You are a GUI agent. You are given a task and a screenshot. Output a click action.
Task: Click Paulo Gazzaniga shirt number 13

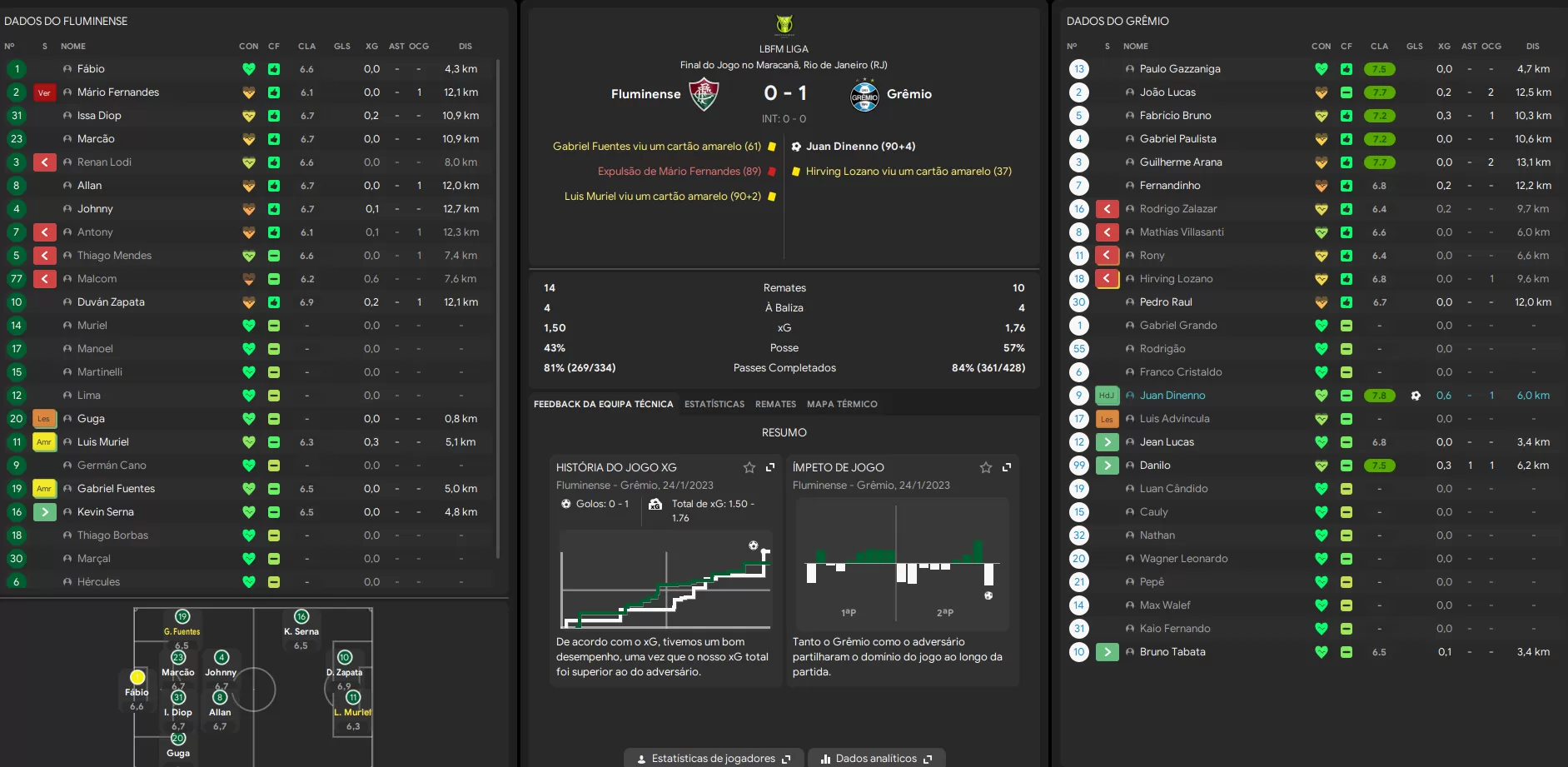tap(1079, 69)
